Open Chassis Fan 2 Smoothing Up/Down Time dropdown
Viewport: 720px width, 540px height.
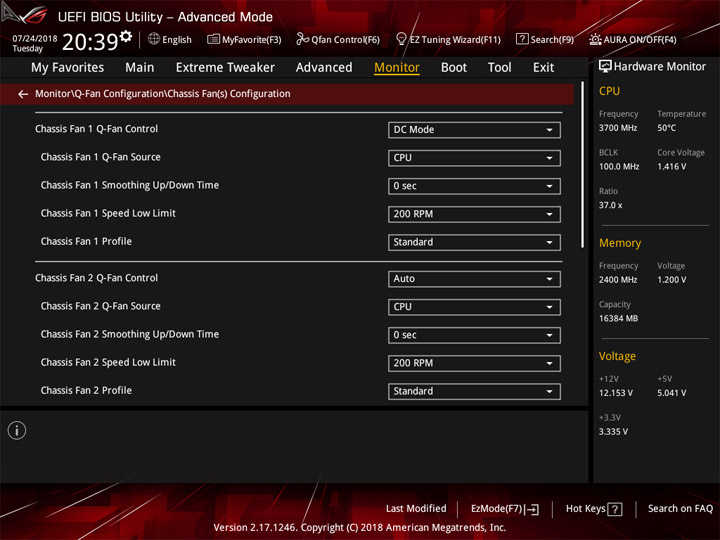point(474,335)
